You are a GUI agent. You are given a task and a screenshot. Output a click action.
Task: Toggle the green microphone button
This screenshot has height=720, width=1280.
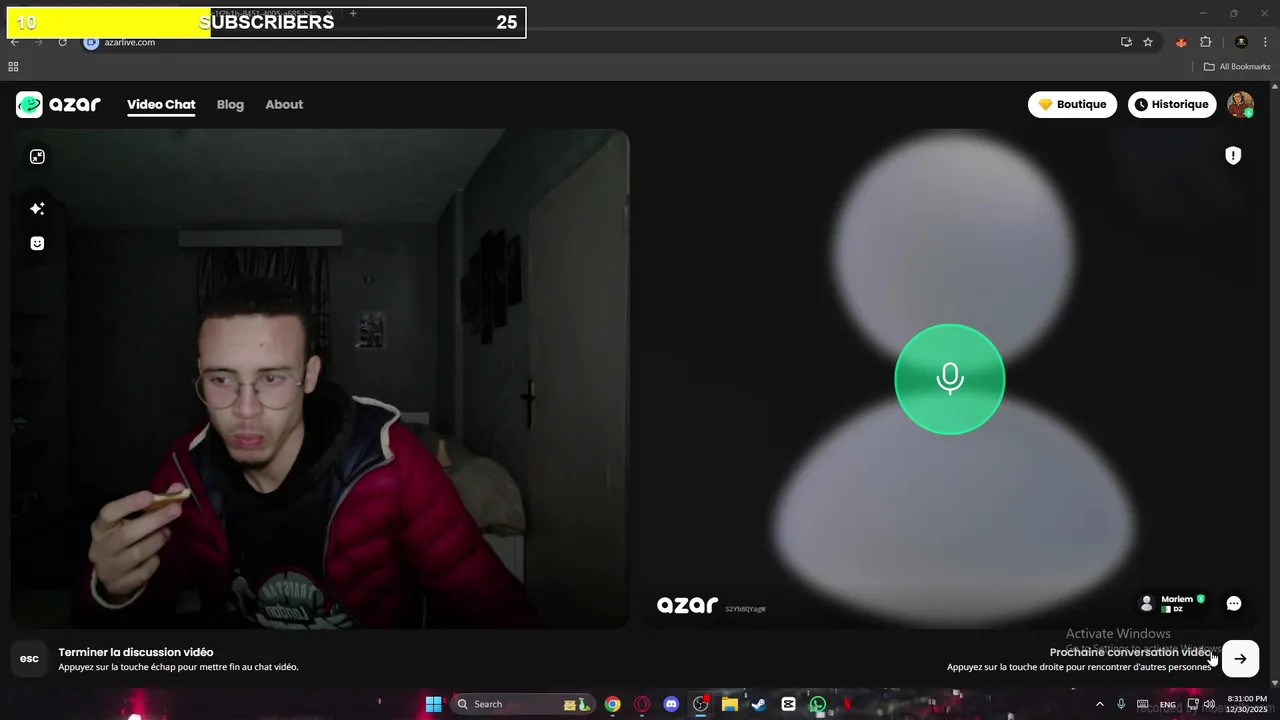(949, 379)
